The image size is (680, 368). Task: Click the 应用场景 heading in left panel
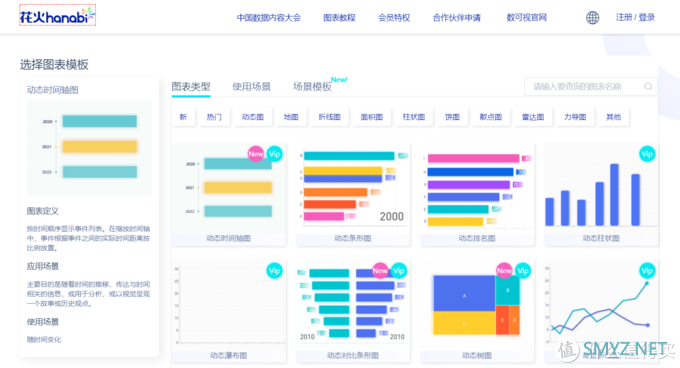point(42,266)
